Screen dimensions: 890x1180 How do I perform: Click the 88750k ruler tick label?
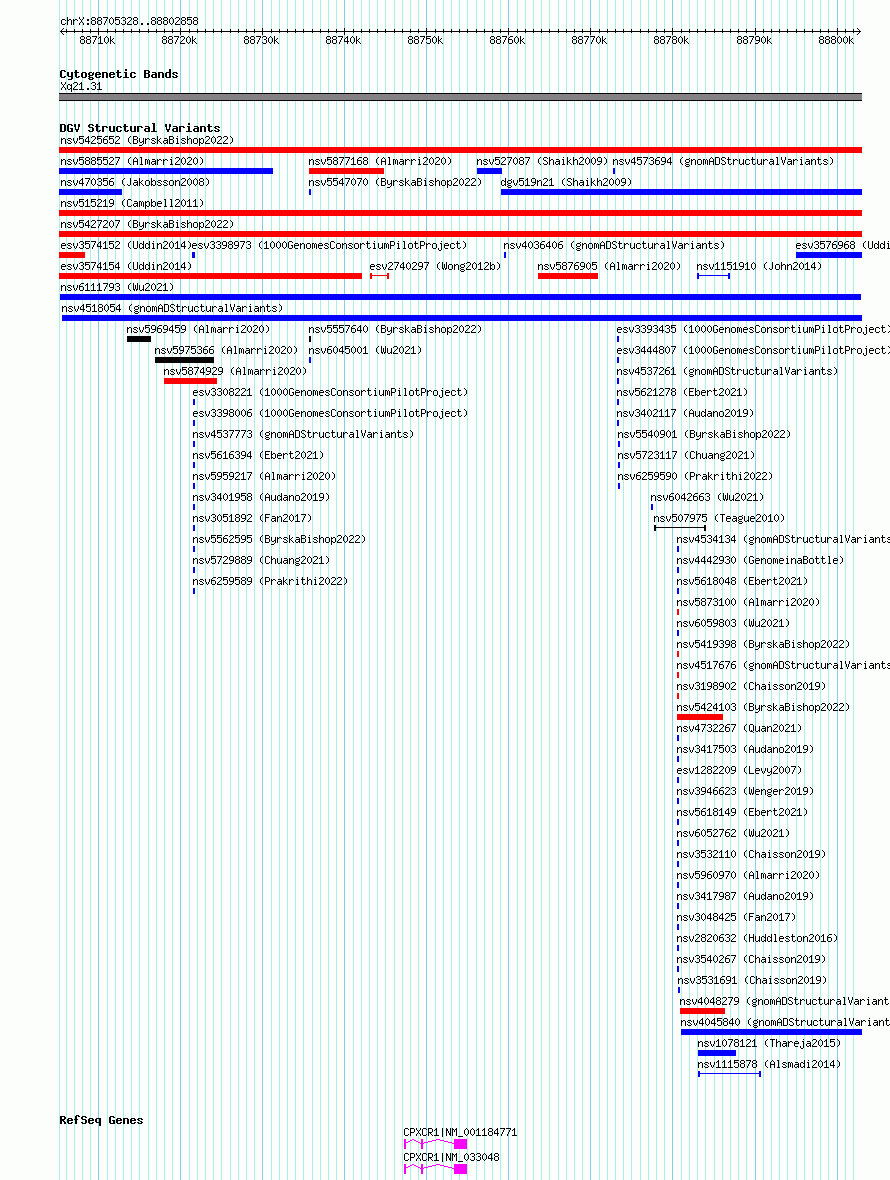coord(425,41)
